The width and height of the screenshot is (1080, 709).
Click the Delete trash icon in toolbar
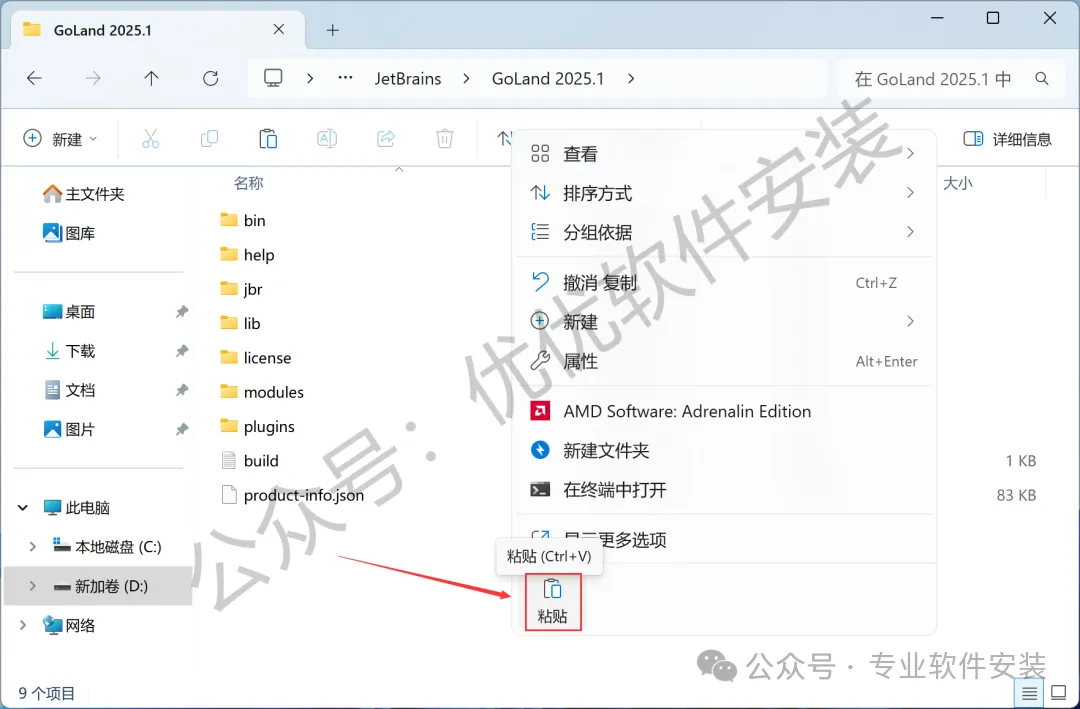tap(445, 139)
